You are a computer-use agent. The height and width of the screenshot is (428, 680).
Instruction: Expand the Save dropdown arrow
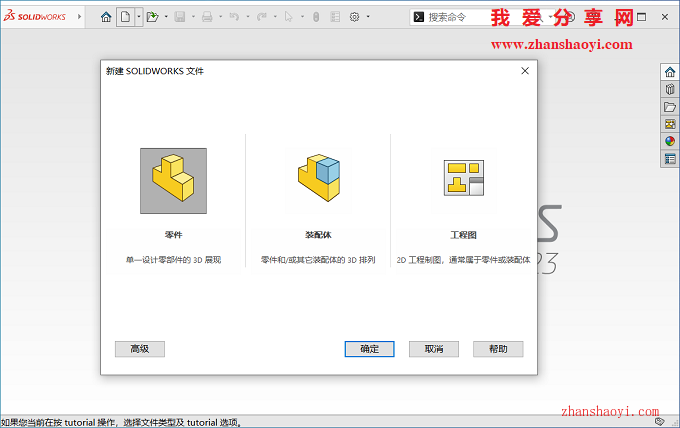coord(193,17)
